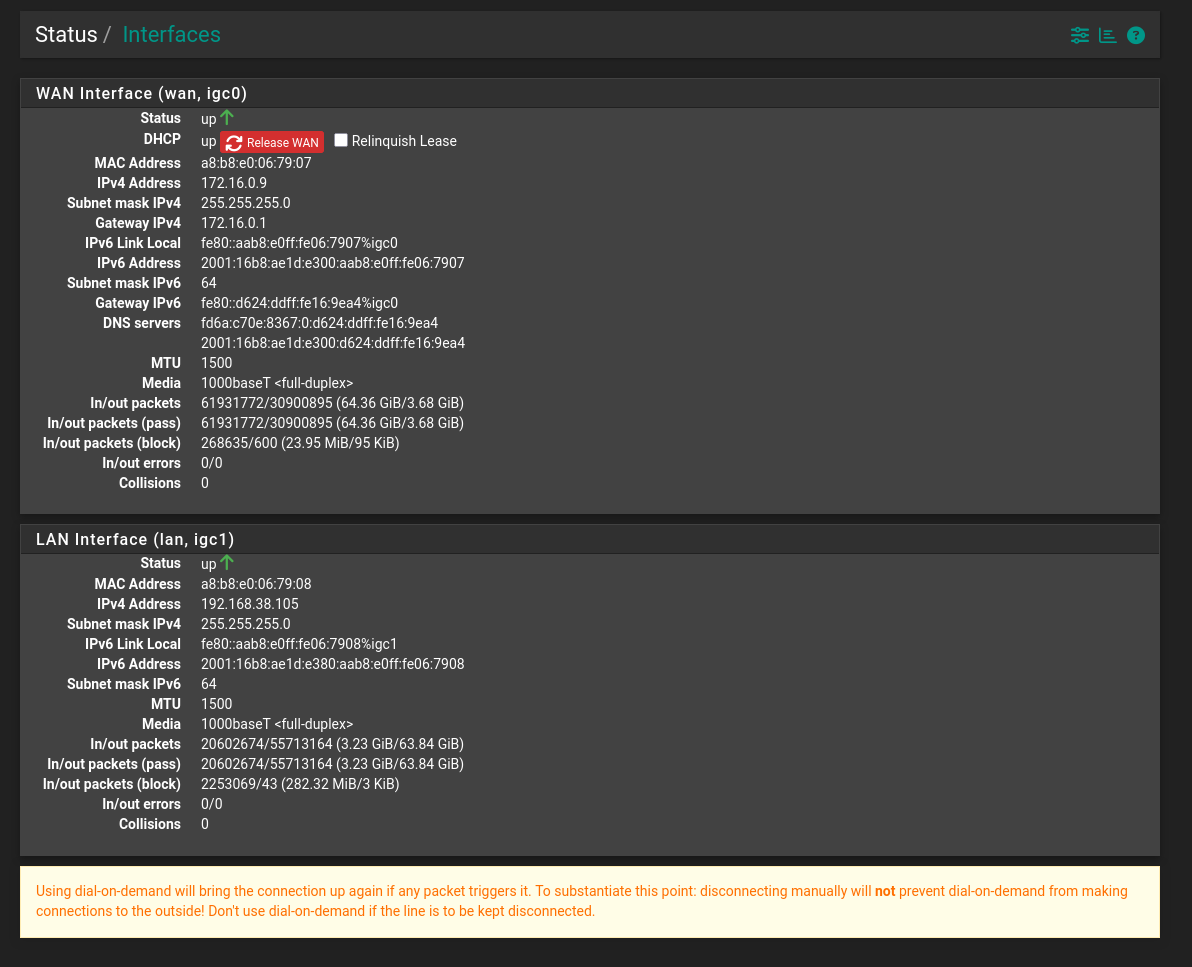The width and height of the screenshot is (1192, 967).
Task: Open related settings via the sliders icon
Action: point(1079,35)
